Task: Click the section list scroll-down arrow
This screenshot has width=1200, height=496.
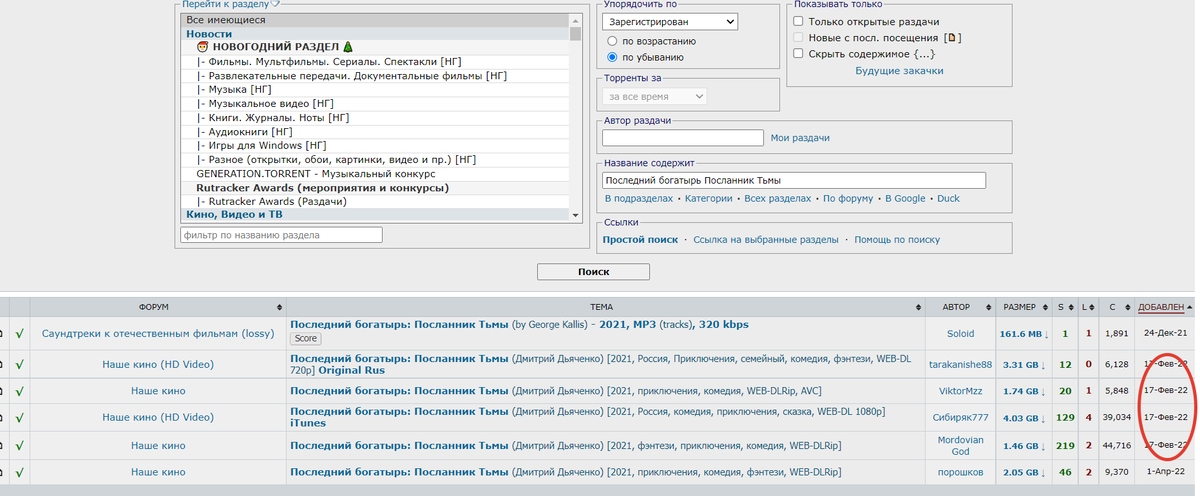Action: [575, 215]
